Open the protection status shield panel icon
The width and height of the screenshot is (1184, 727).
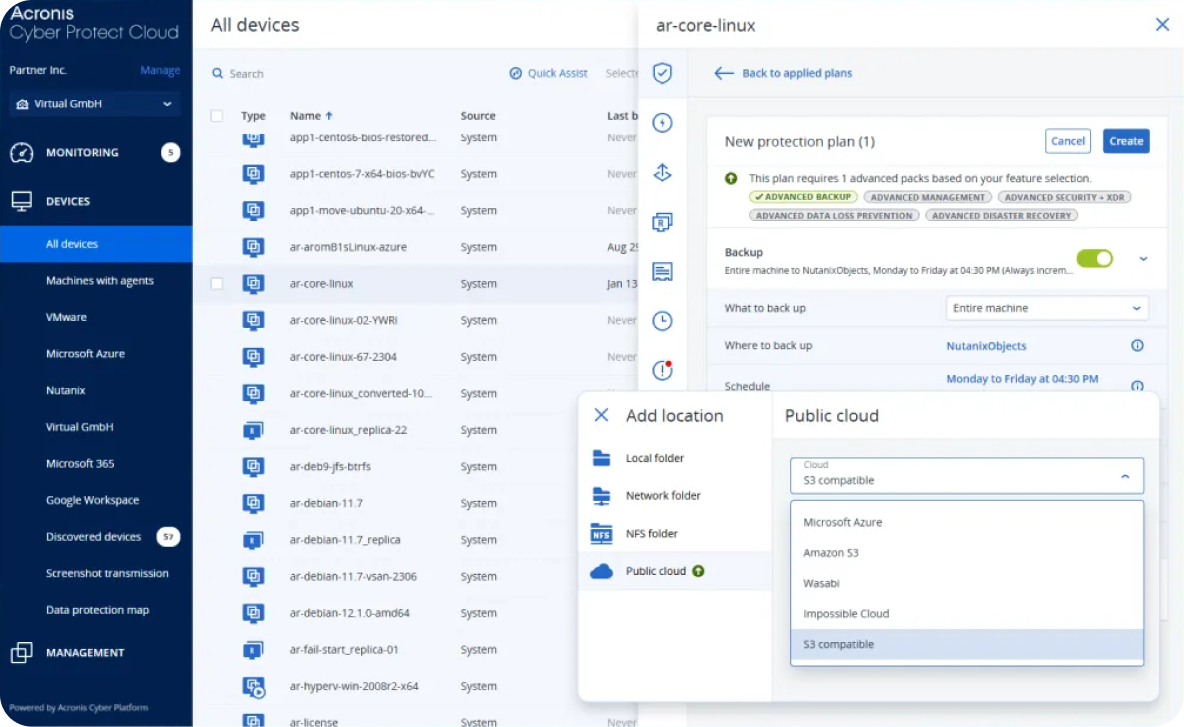click(661, 72)
